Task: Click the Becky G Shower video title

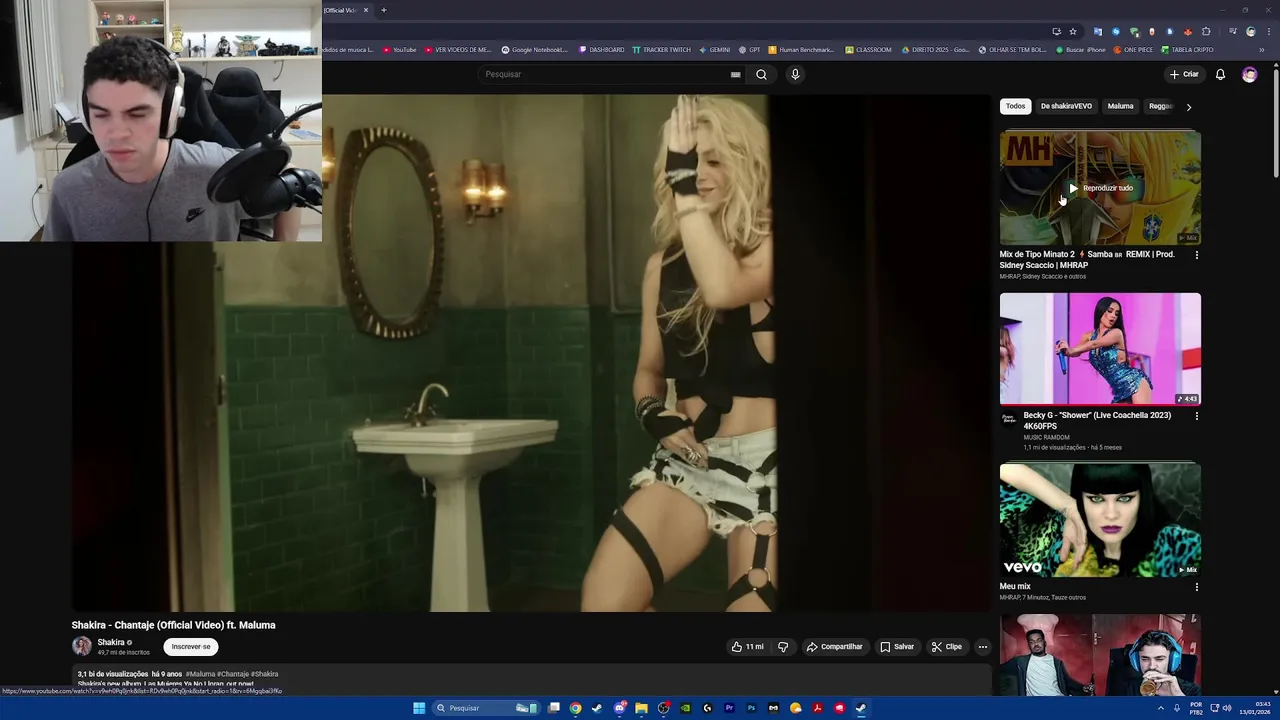Action: coord(1097,420)
